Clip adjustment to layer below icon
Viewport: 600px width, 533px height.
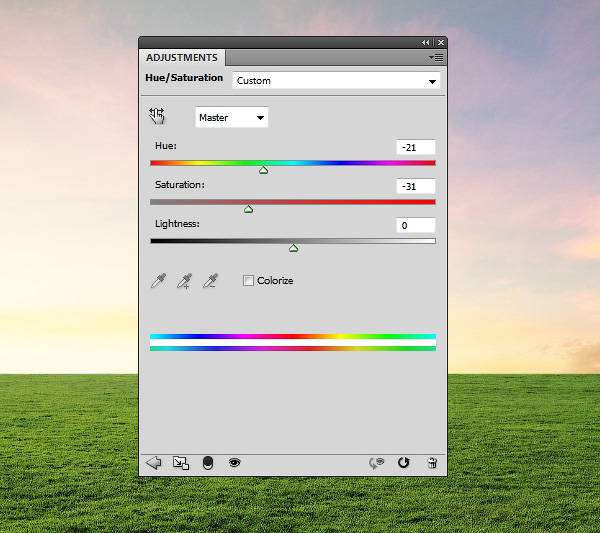tap(208, 463)
